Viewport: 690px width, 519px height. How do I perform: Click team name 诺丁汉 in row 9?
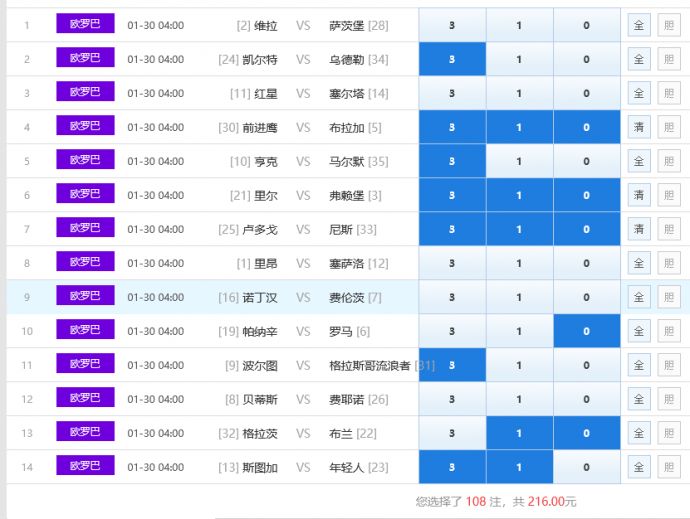click(x=261, y=297)
